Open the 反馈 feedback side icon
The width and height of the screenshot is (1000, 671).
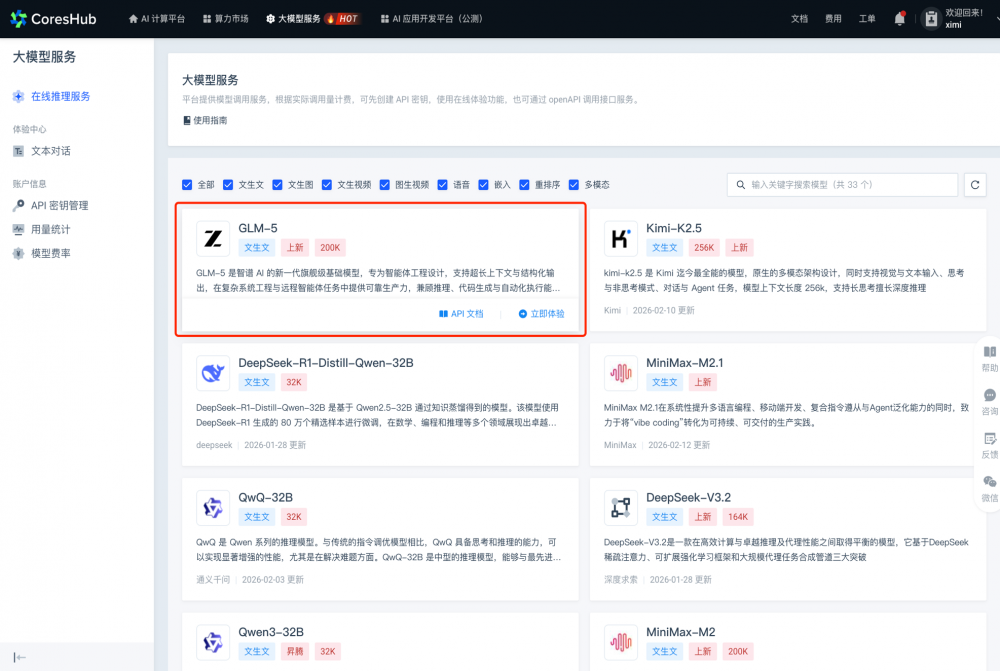(989, 445)
